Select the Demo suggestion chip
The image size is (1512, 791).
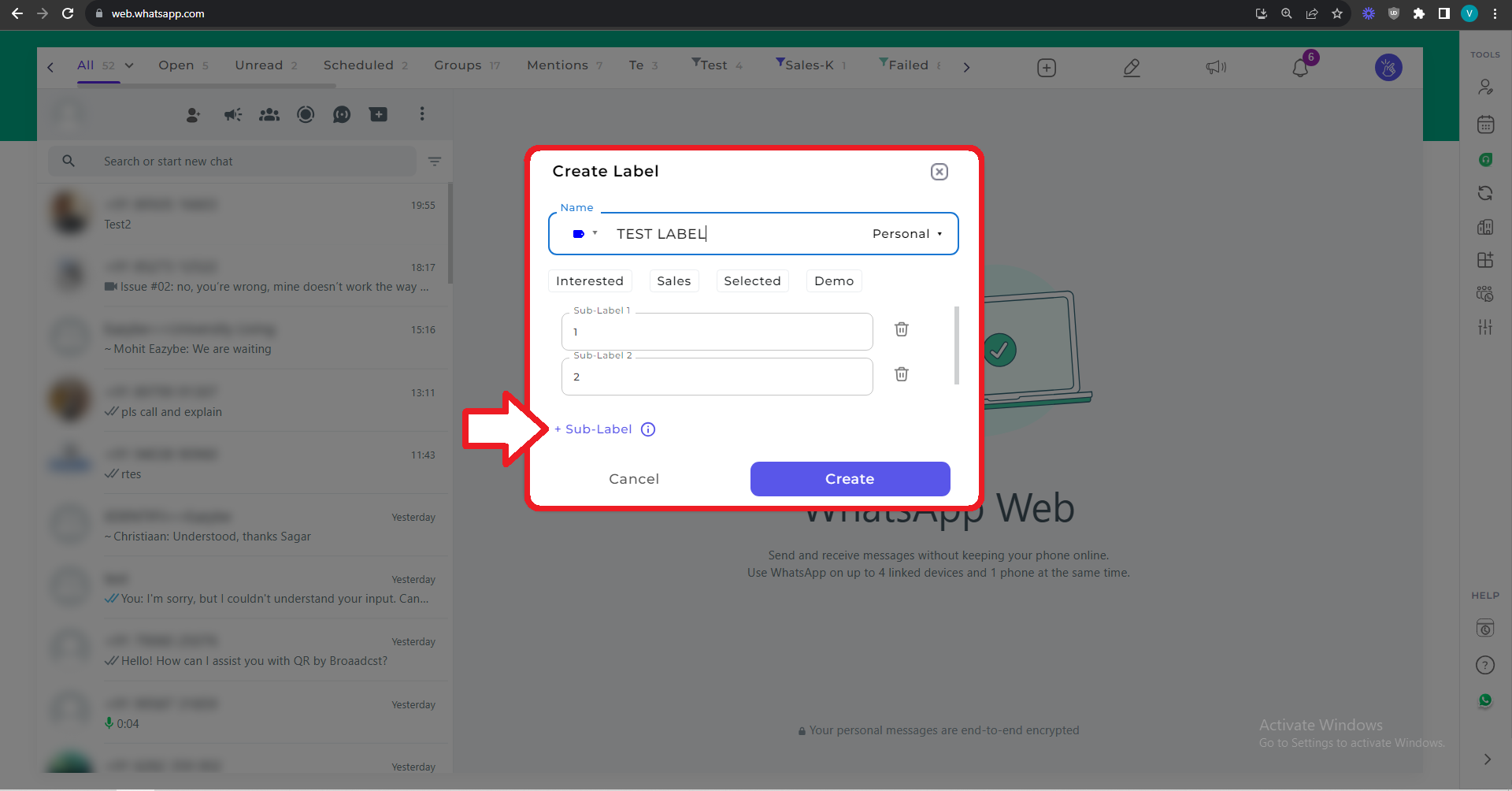834,281
